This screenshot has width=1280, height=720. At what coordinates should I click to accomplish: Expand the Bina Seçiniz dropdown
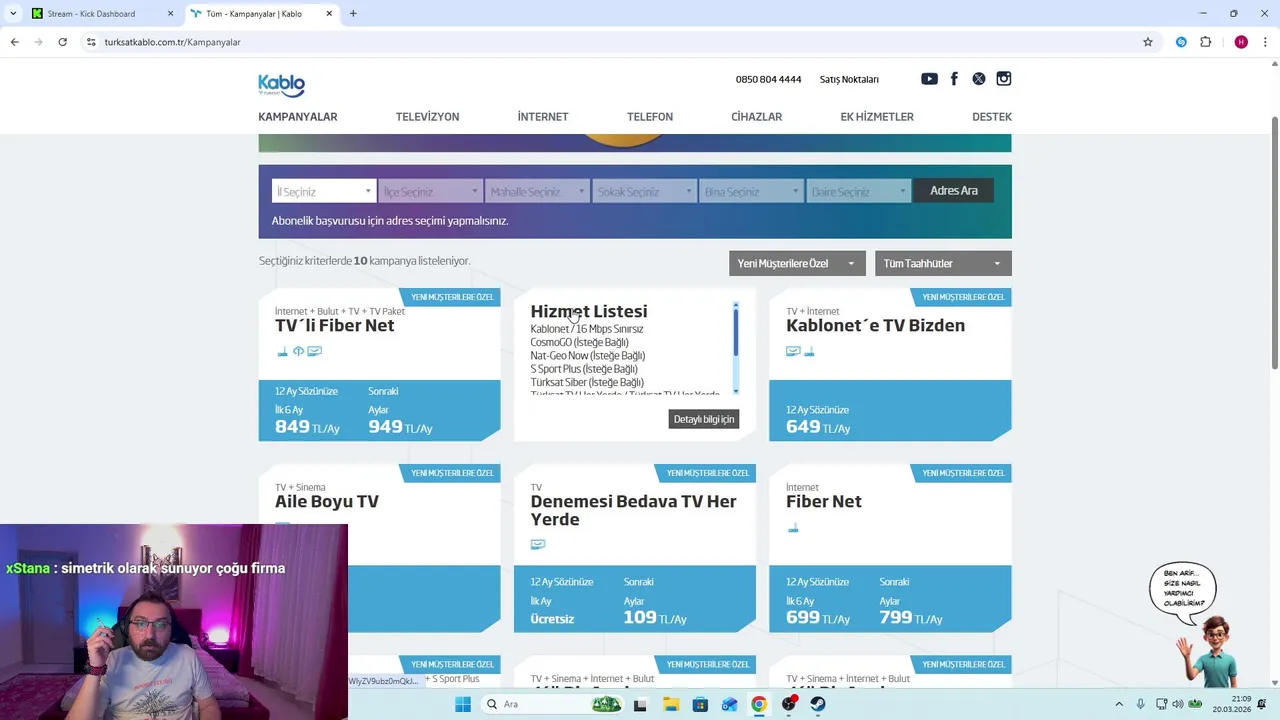[x=752, y=191]
